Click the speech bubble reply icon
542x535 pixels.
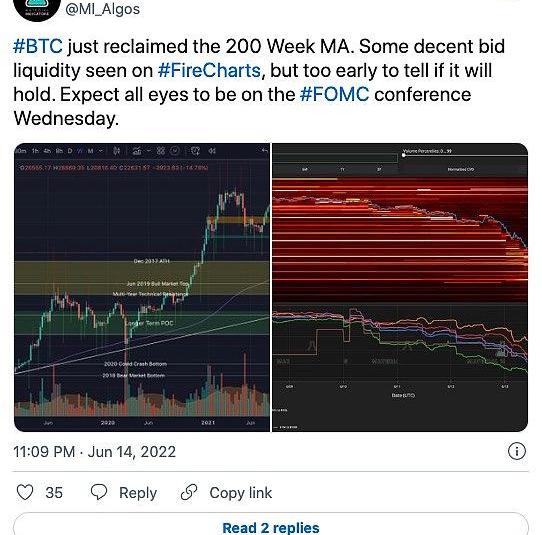99,492
